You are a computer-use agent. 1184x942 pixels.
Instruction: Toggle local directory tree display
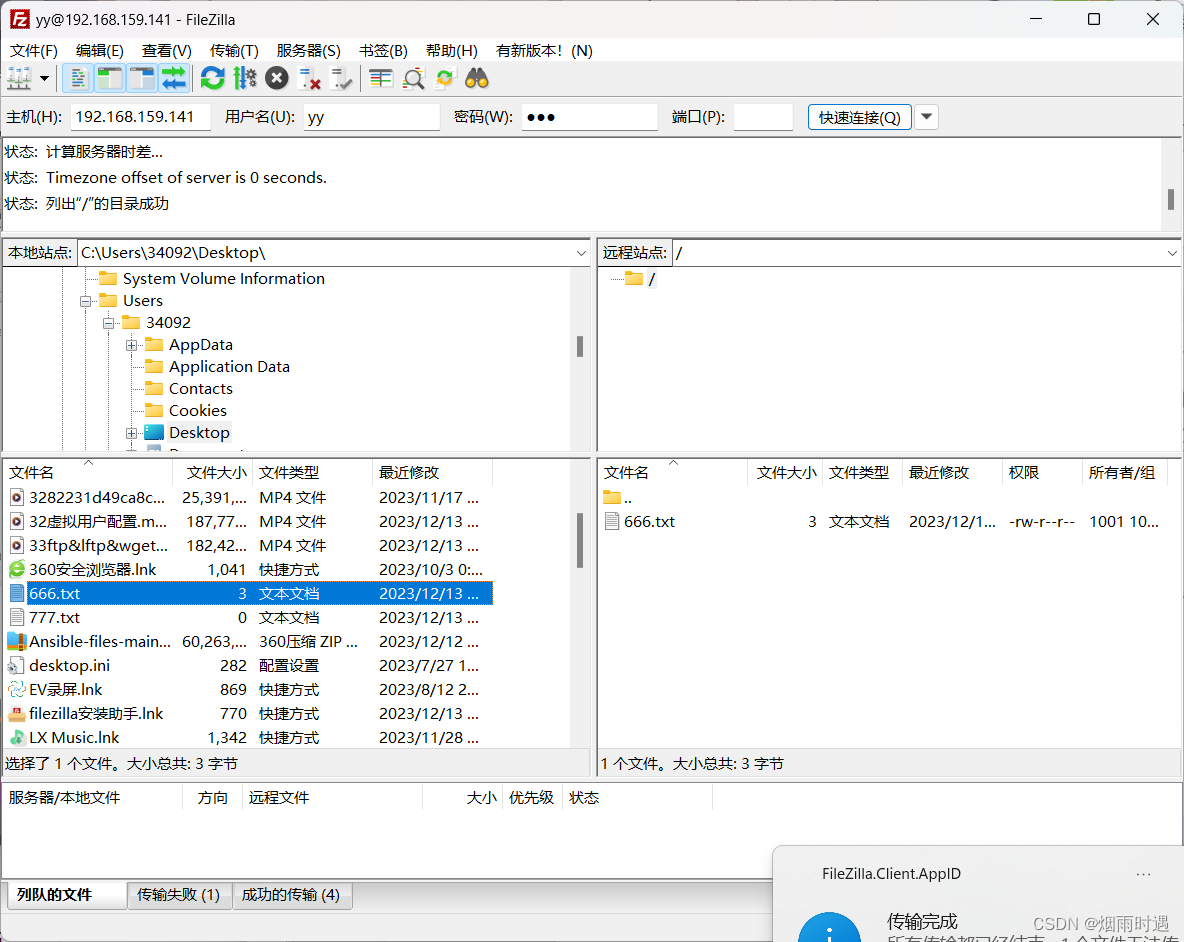tap(109, 78)
